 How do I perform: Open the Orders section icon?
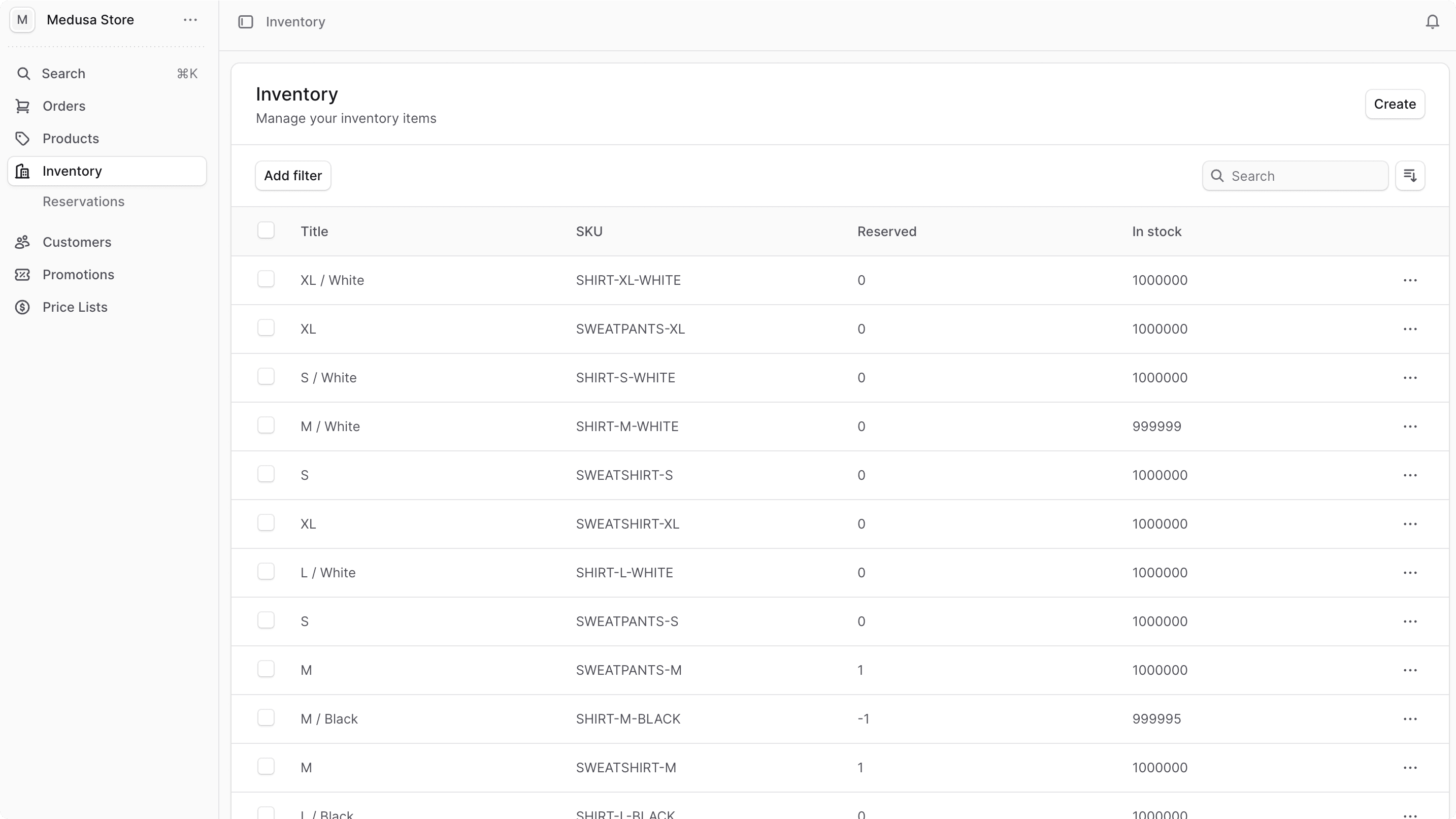pos(23,106)
